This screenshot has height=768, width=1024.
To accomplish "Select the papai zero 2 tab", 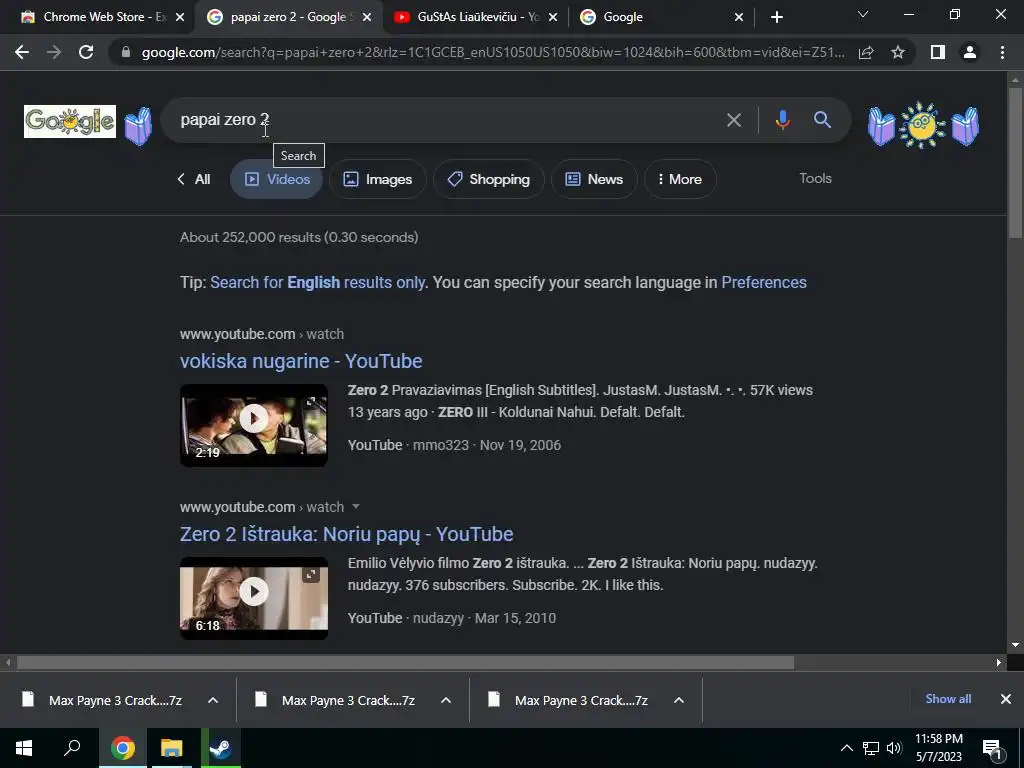I will point(287,18).
